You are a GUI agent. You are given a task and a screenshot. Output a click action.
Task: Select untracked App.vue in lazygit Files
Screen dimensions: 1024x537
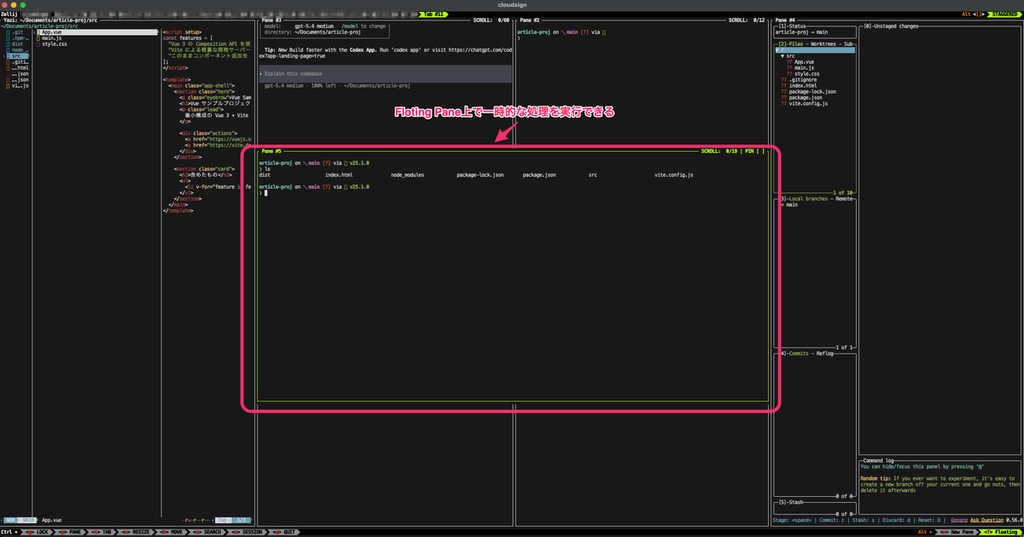coord(804,62)
